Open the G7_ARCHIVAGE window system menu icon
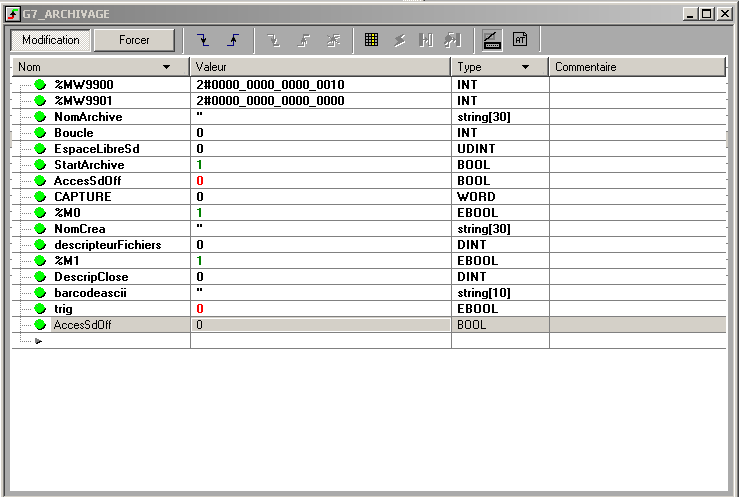 [x=13, y=14]
